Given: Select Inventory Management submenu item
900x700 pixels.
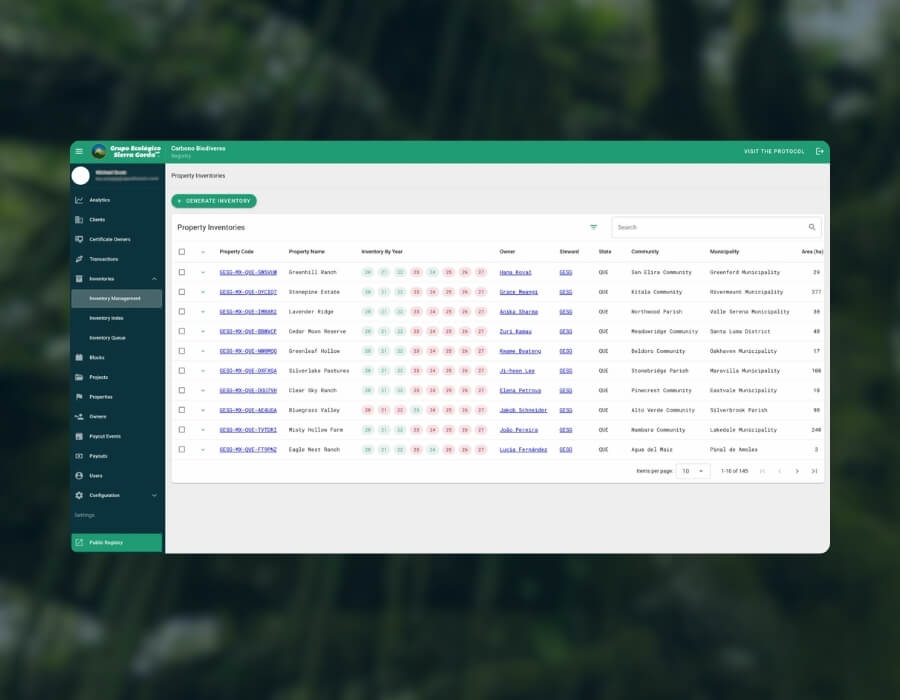Looking at the screenshot, I should pyautogui.click(x=117, y=298).
